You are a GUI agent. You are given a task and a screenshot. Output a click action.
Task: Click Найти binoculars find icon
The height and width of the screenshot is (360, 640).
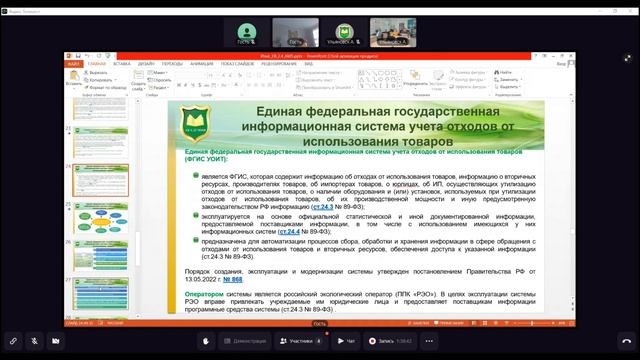coord(502,72)
